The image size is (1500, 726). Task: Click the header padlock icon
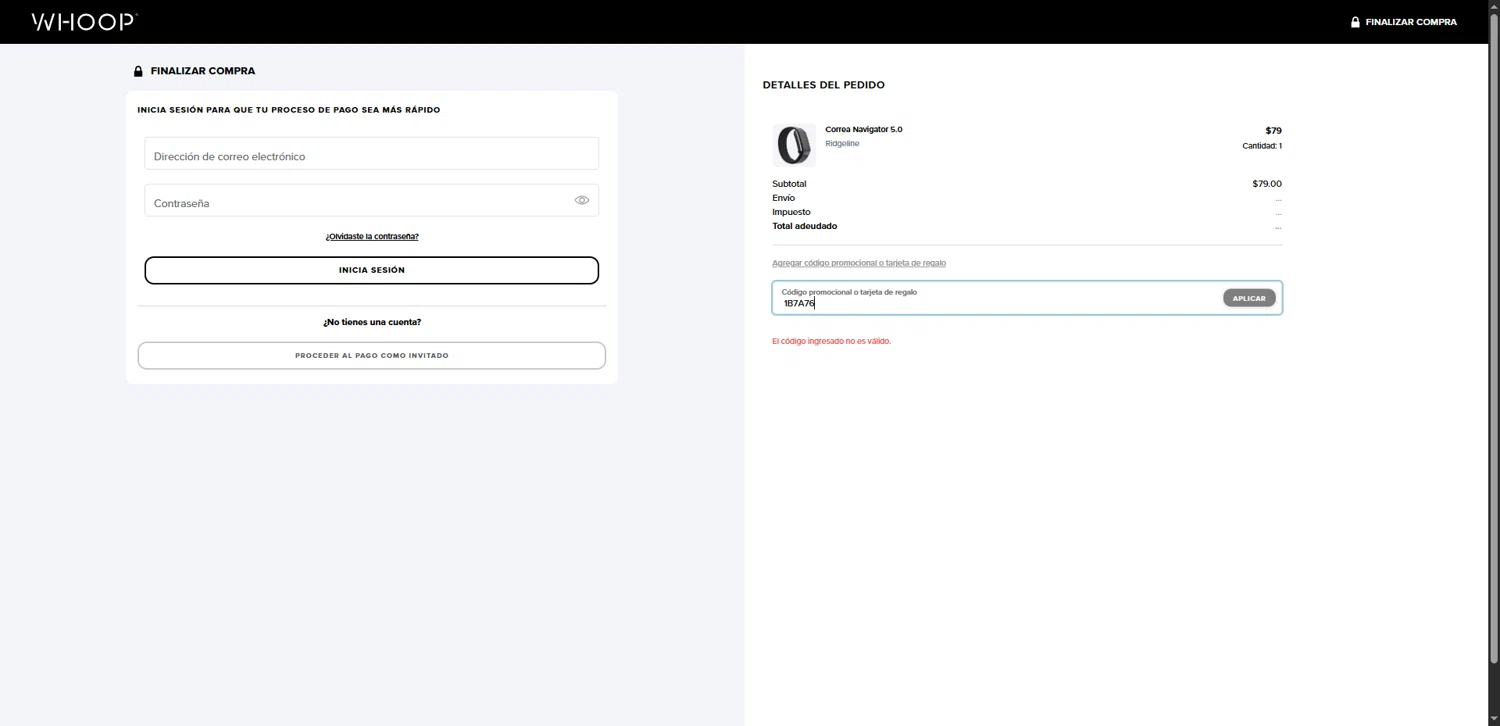(1355, 22)
